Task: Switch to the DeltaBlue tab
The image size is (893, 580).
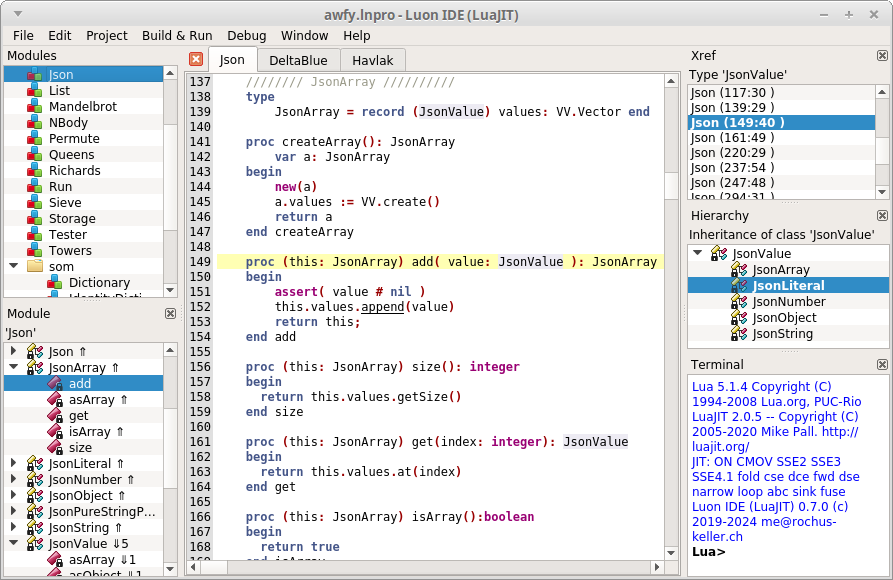Action: (298, 59)
